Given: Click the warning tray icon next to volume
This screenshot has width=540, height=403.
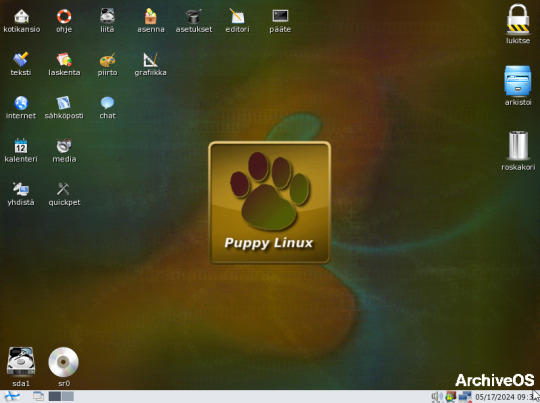Looking at the screenshot, I should (x=450, y=397).
